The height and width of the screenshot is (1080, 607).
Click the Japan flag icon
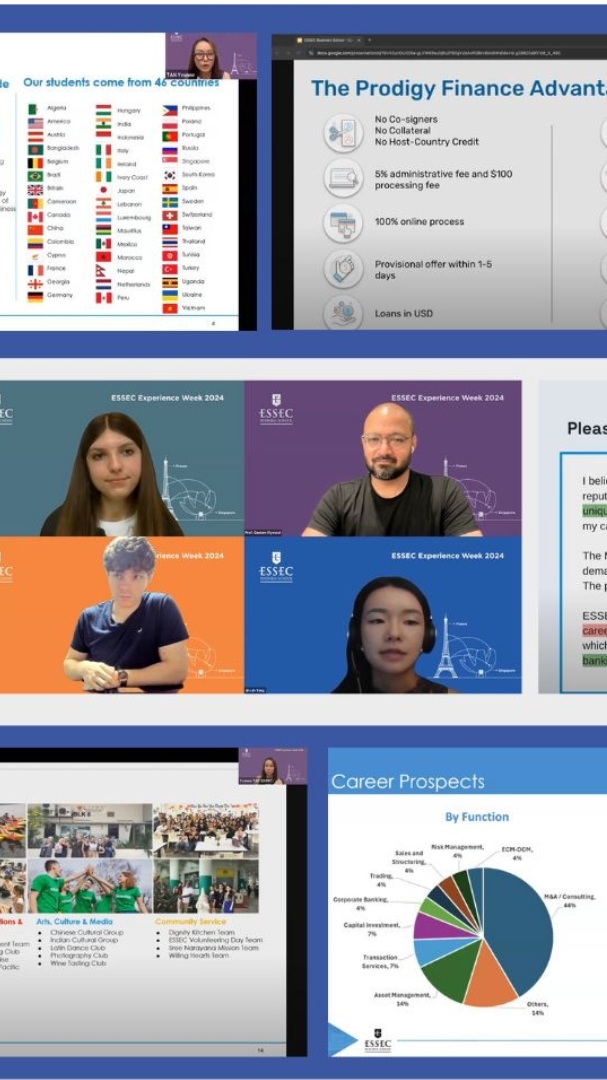click(103, 190)
